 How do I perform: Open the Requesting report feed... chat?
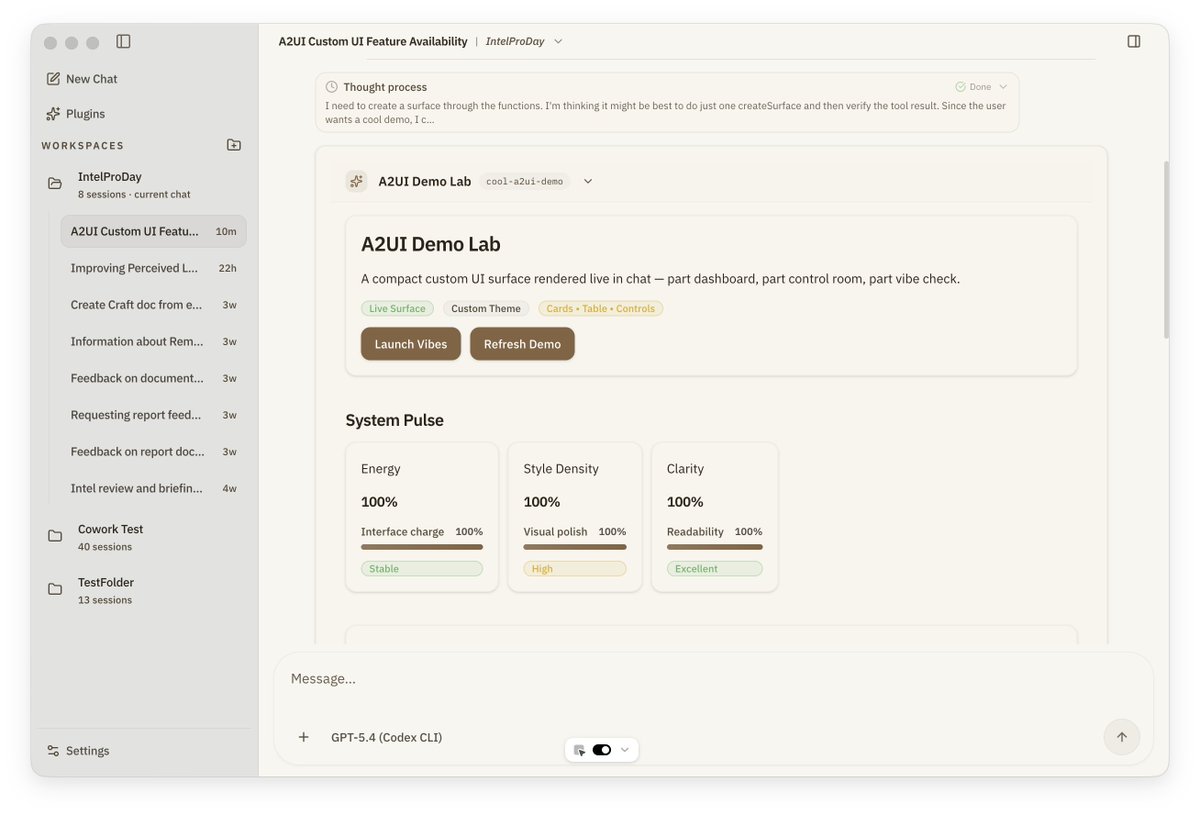click(x=153, y=415)
